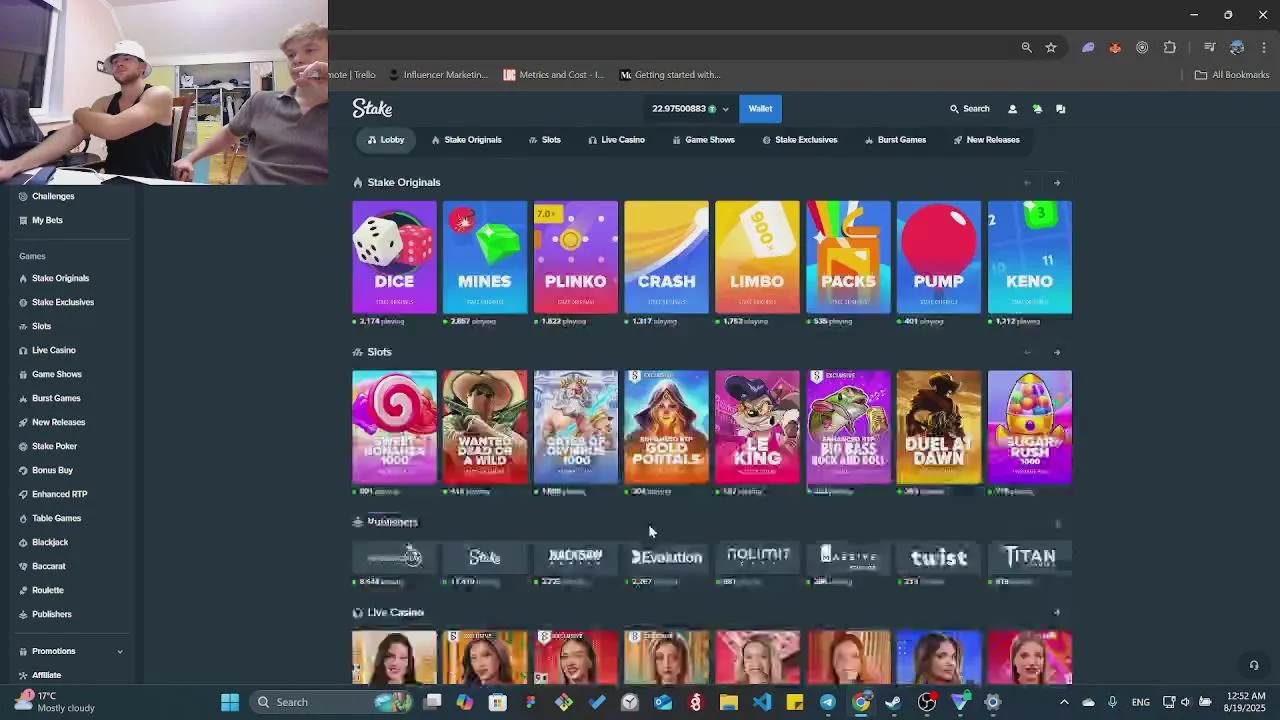Open the Sweet Bonanza 1000 slot
The height and width of the screenshot is (720, 1280).
394,427
